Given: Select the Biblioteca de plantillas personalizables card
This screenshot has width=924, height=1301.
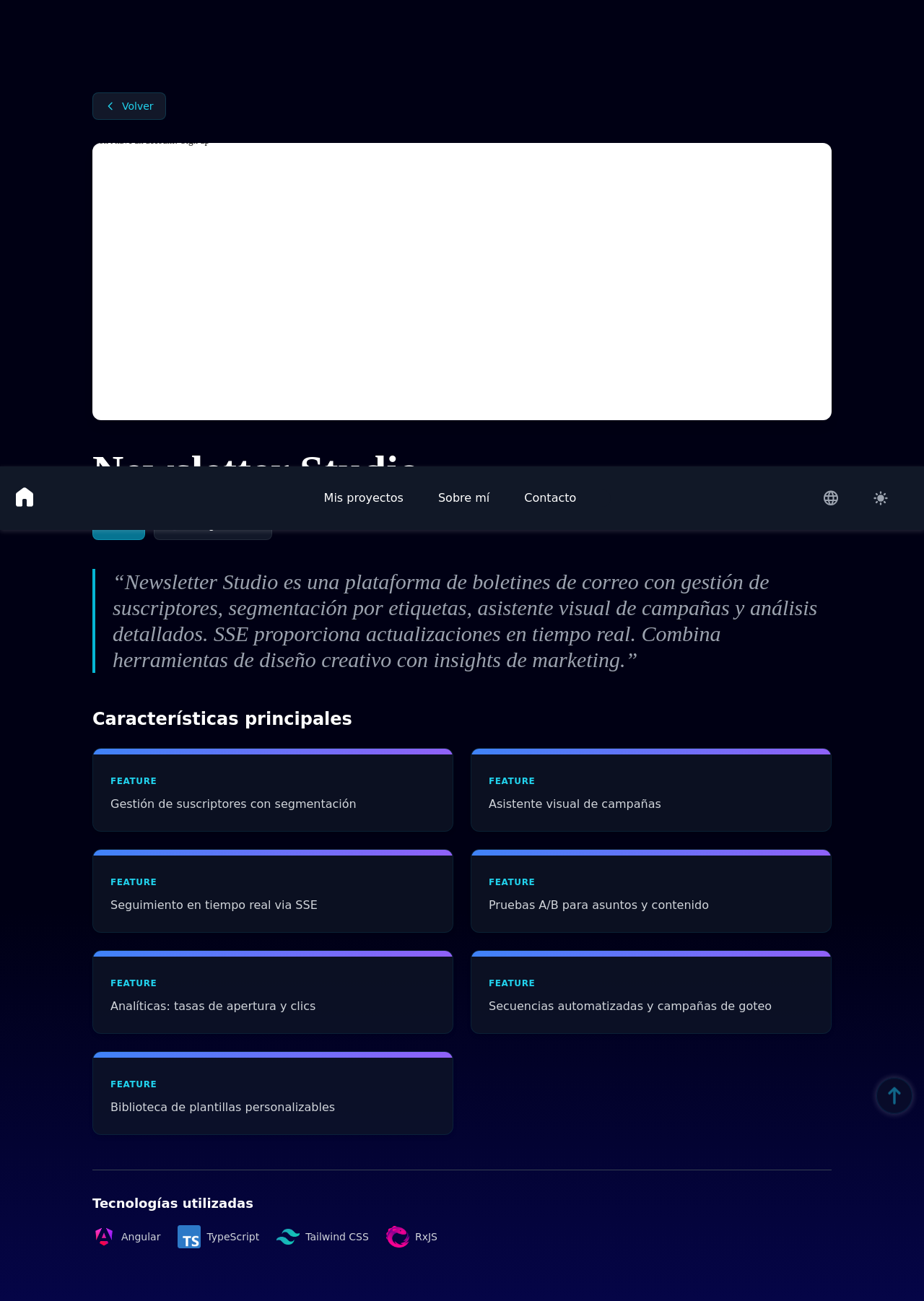Looking at the screenshot, I should point(273,1093).
